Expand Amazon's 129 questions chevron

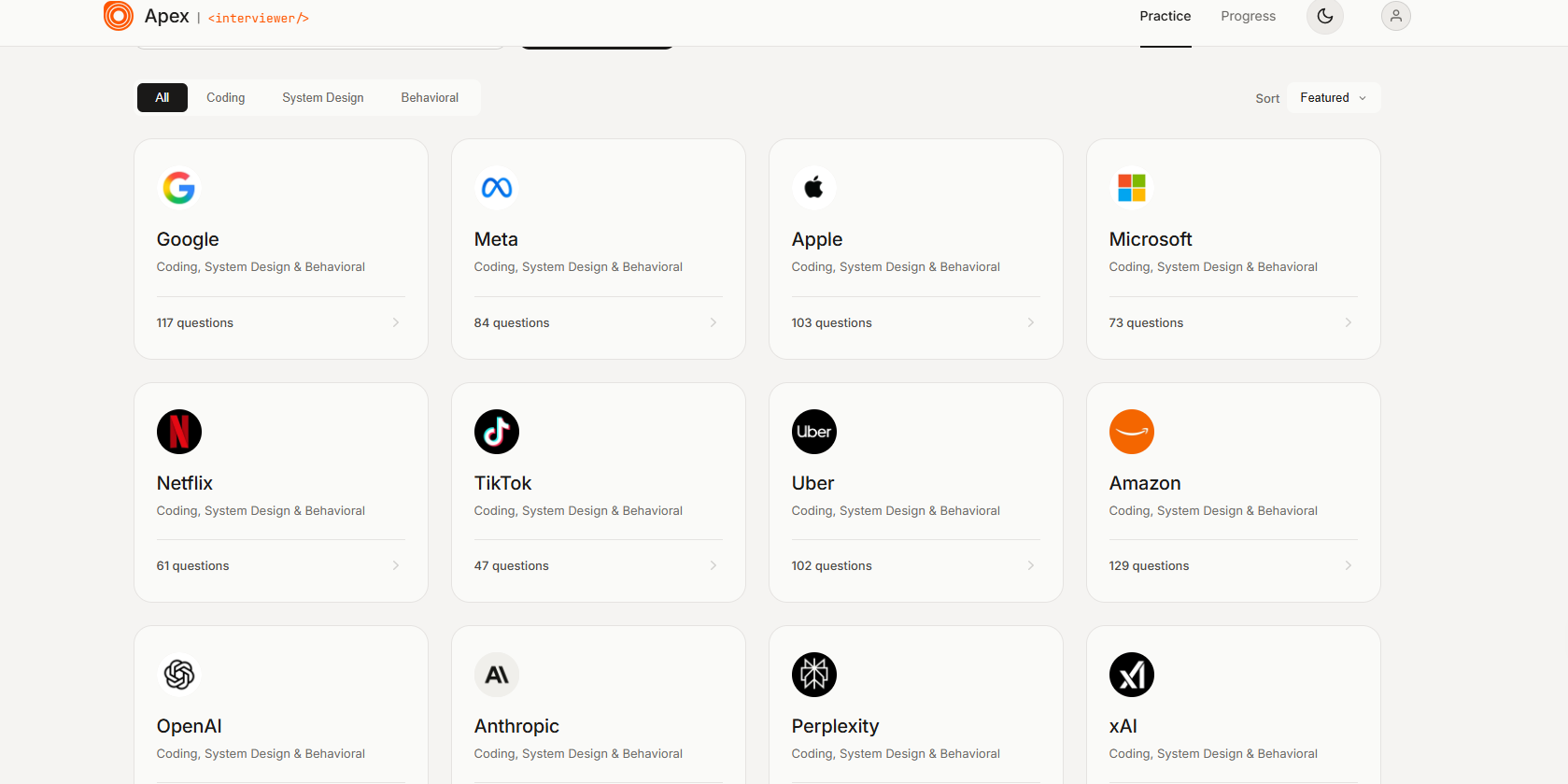tap(1349, 565)
